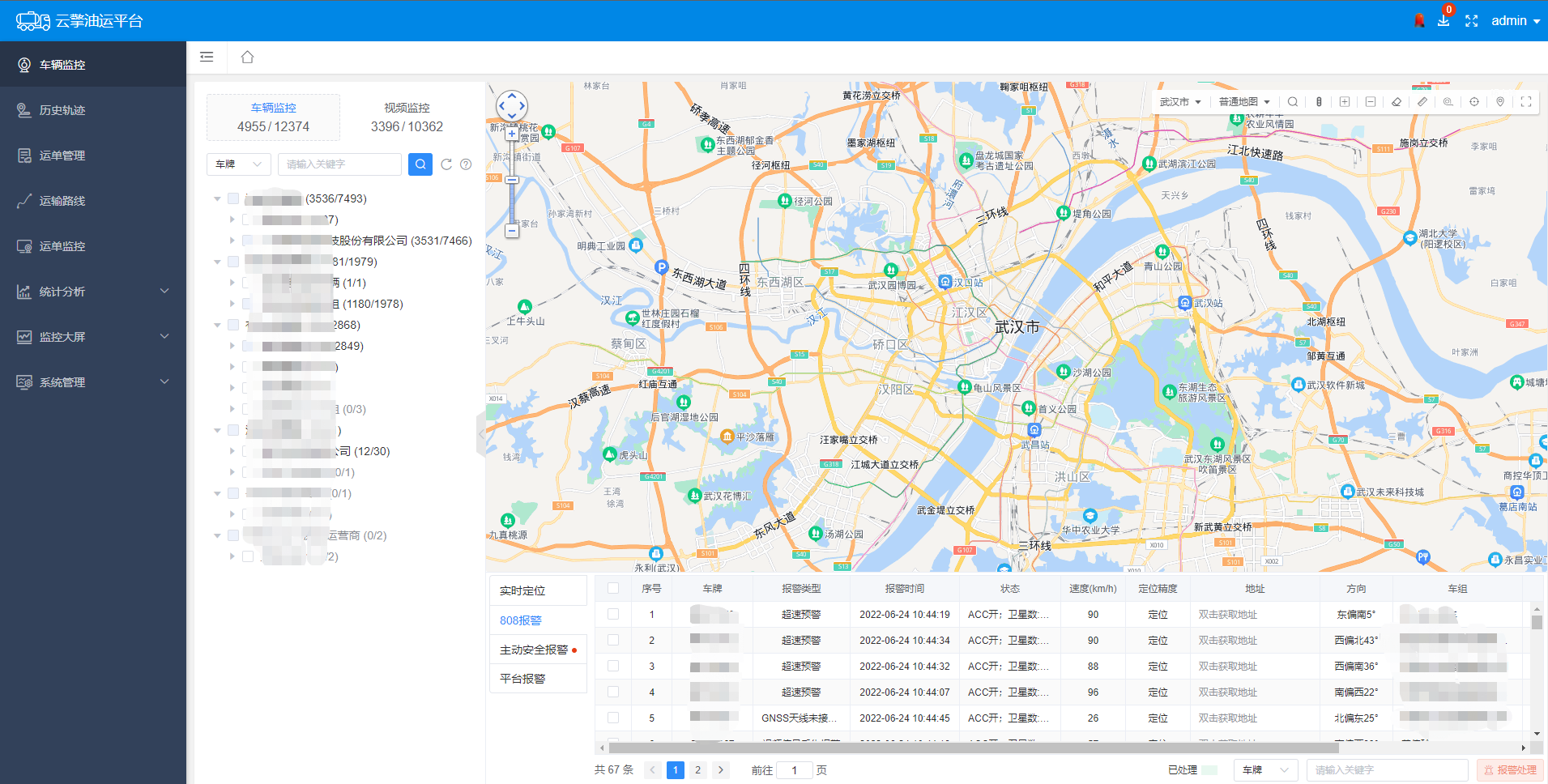Click the map zoom slider handle
Image resolution: width=1548 pixels, height=784 pixels.
[512, 180]
